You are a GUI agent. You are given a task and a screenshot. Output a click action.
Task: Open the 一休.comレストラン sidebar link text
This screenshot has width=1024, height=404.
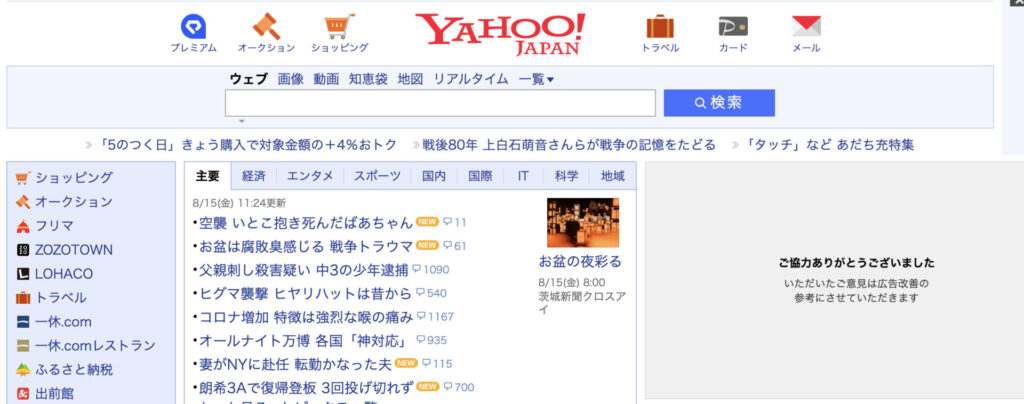[x=95, y=346]
